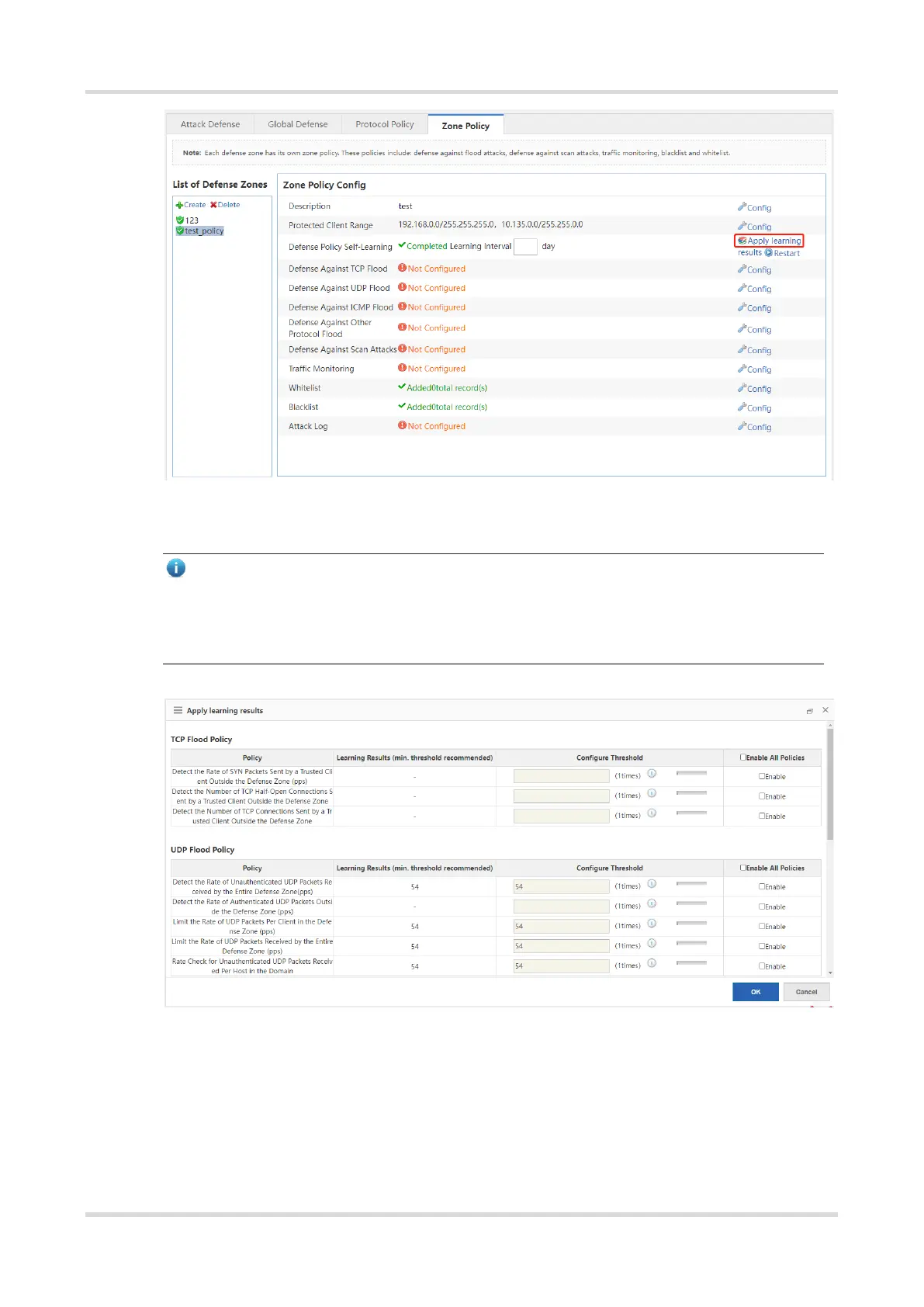Click the green Create plus icon
The width and height of the screenshot is (924, 1307).
[179, 206]
